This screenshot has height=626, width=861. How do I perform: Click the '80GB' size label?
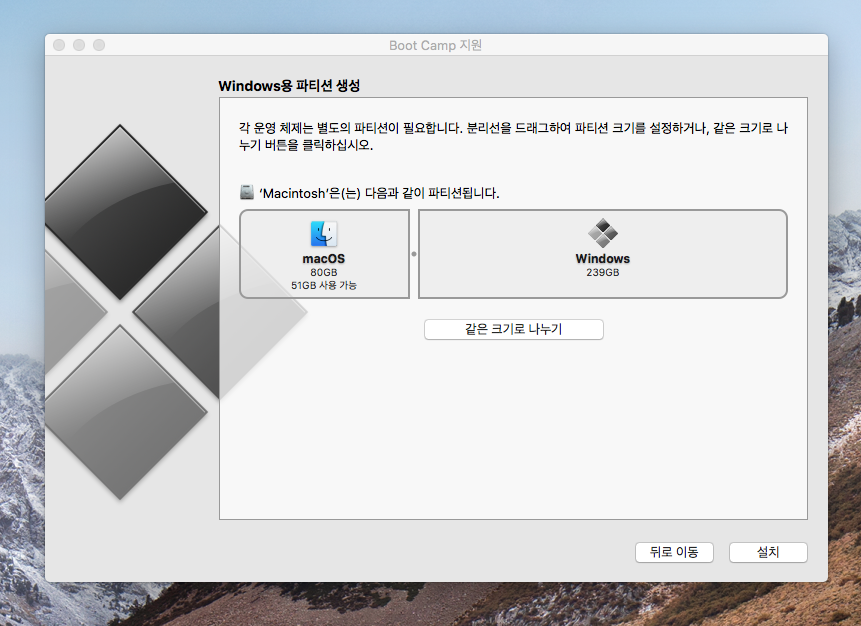[324, 272]
